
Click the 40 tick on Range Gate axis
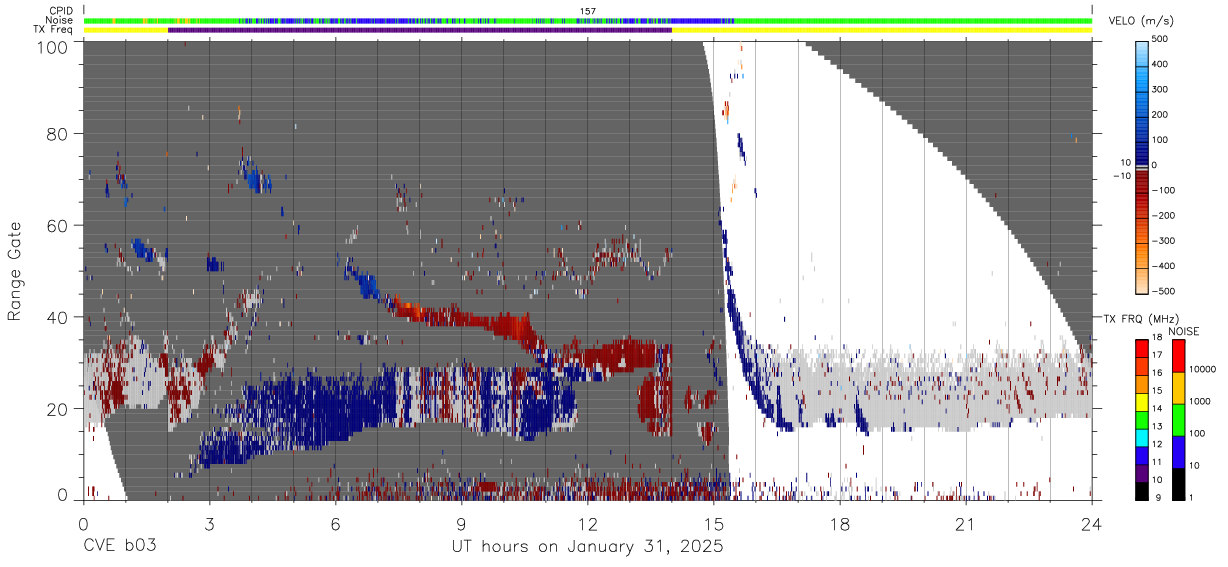click(x=57, y=317)
